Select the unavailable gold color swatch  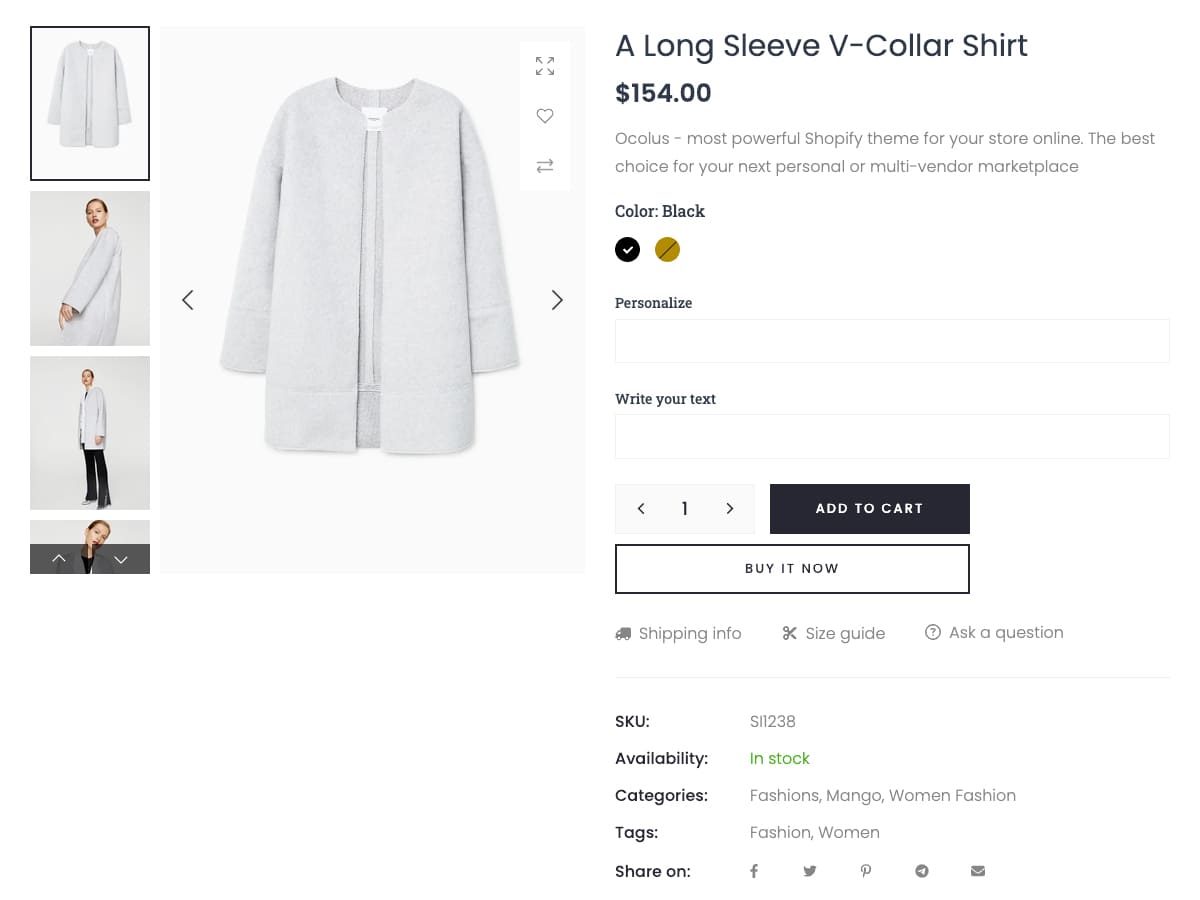[x=667, y=250]
